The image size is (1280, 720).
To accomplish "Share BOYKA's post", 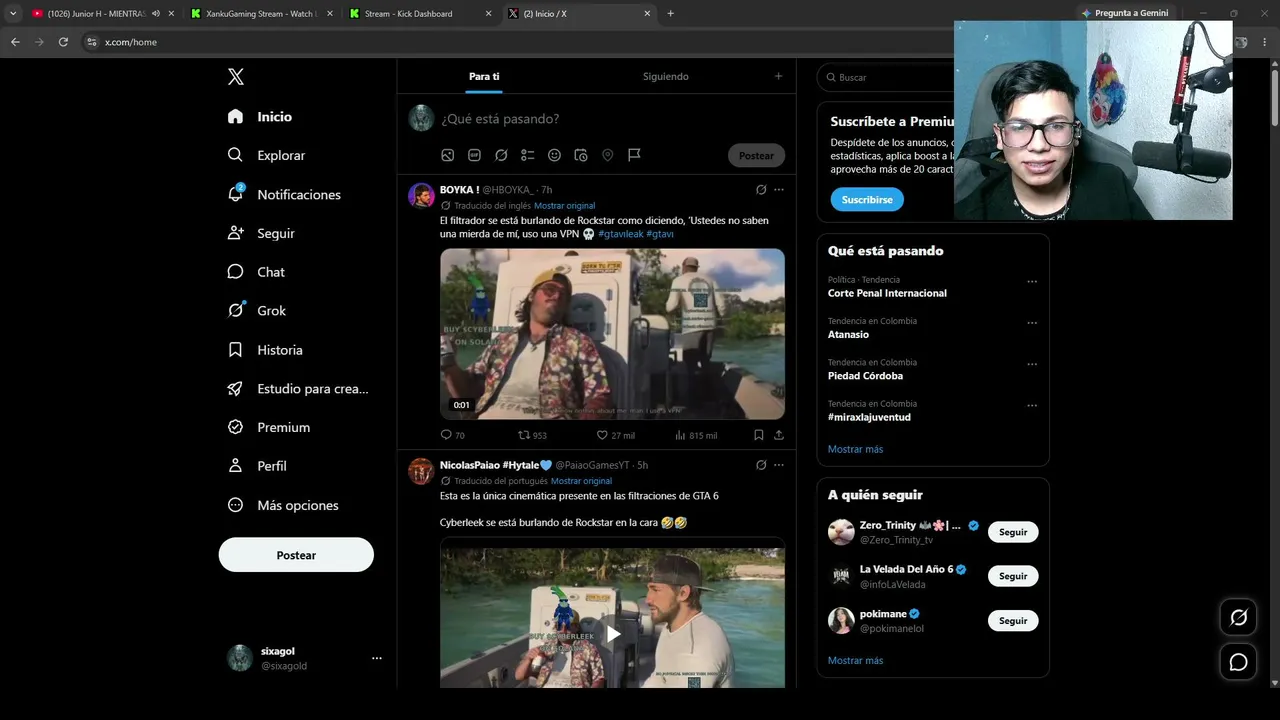I will [779, 435].
